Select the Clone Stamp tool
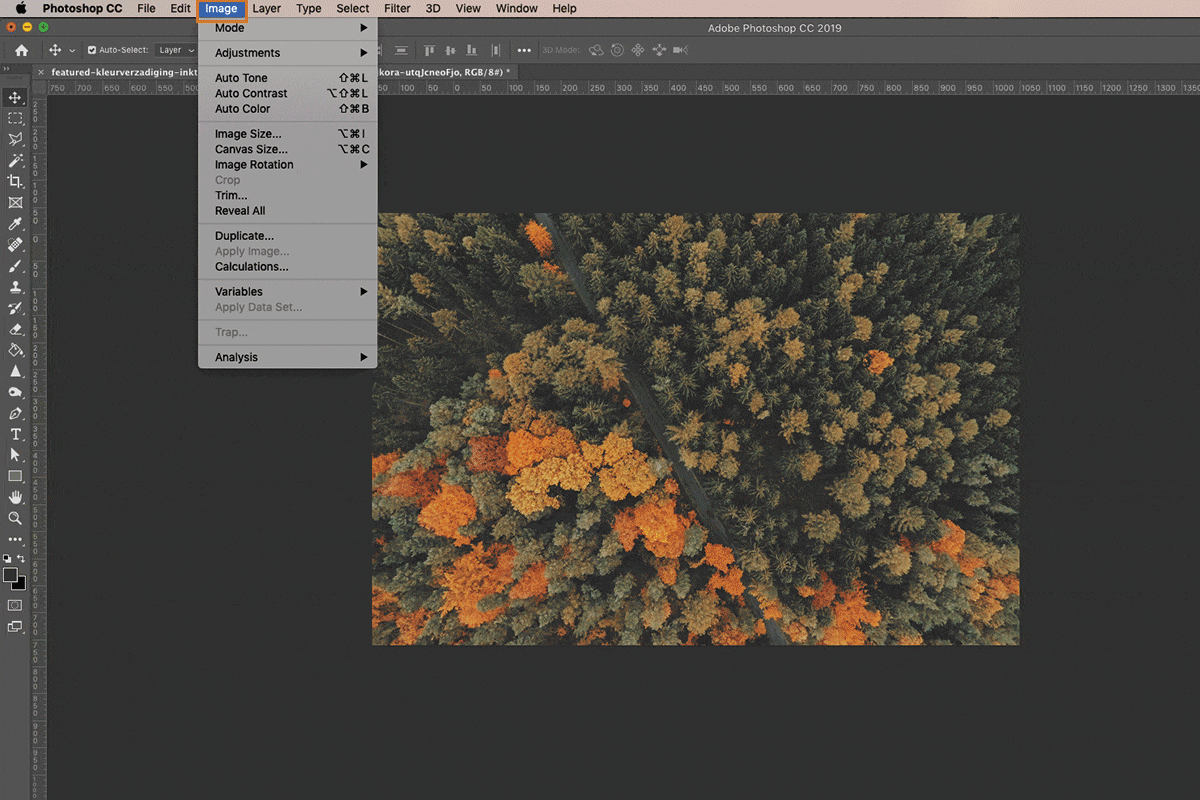This screenshot has width=1200, height=800. (15, 287)
